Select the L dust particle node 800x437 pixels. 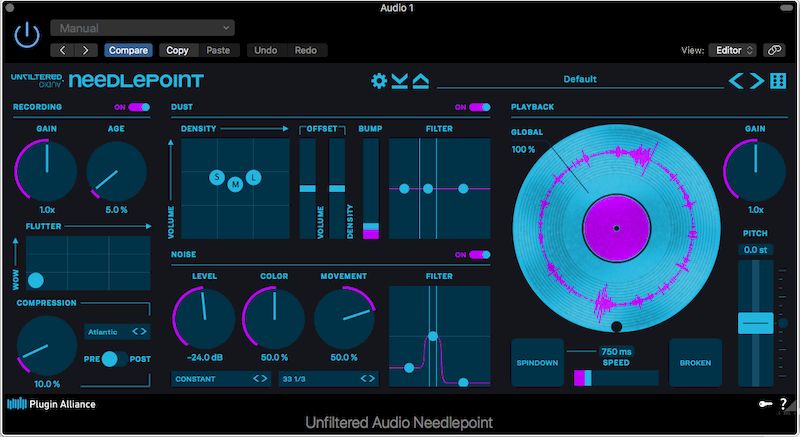254,177
